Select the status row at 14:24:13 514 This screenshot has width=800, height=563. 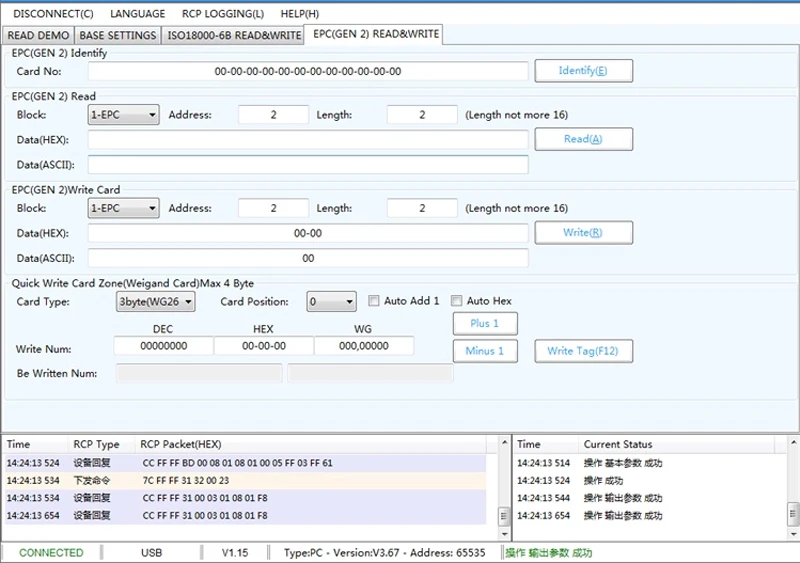coord(651,463)
